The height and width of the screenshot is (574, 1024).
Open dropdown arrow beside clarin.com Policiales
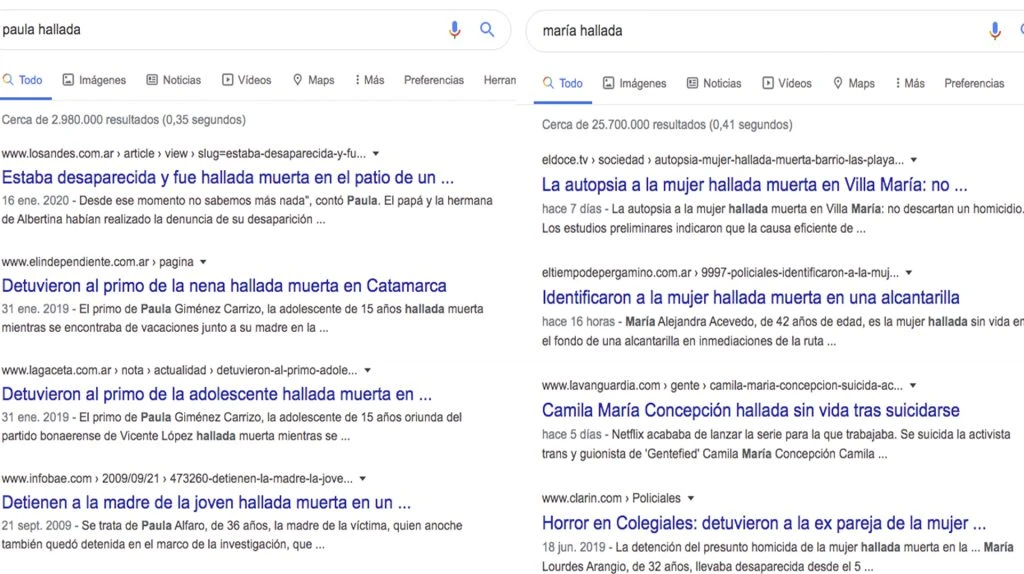(x=690, y=498)
